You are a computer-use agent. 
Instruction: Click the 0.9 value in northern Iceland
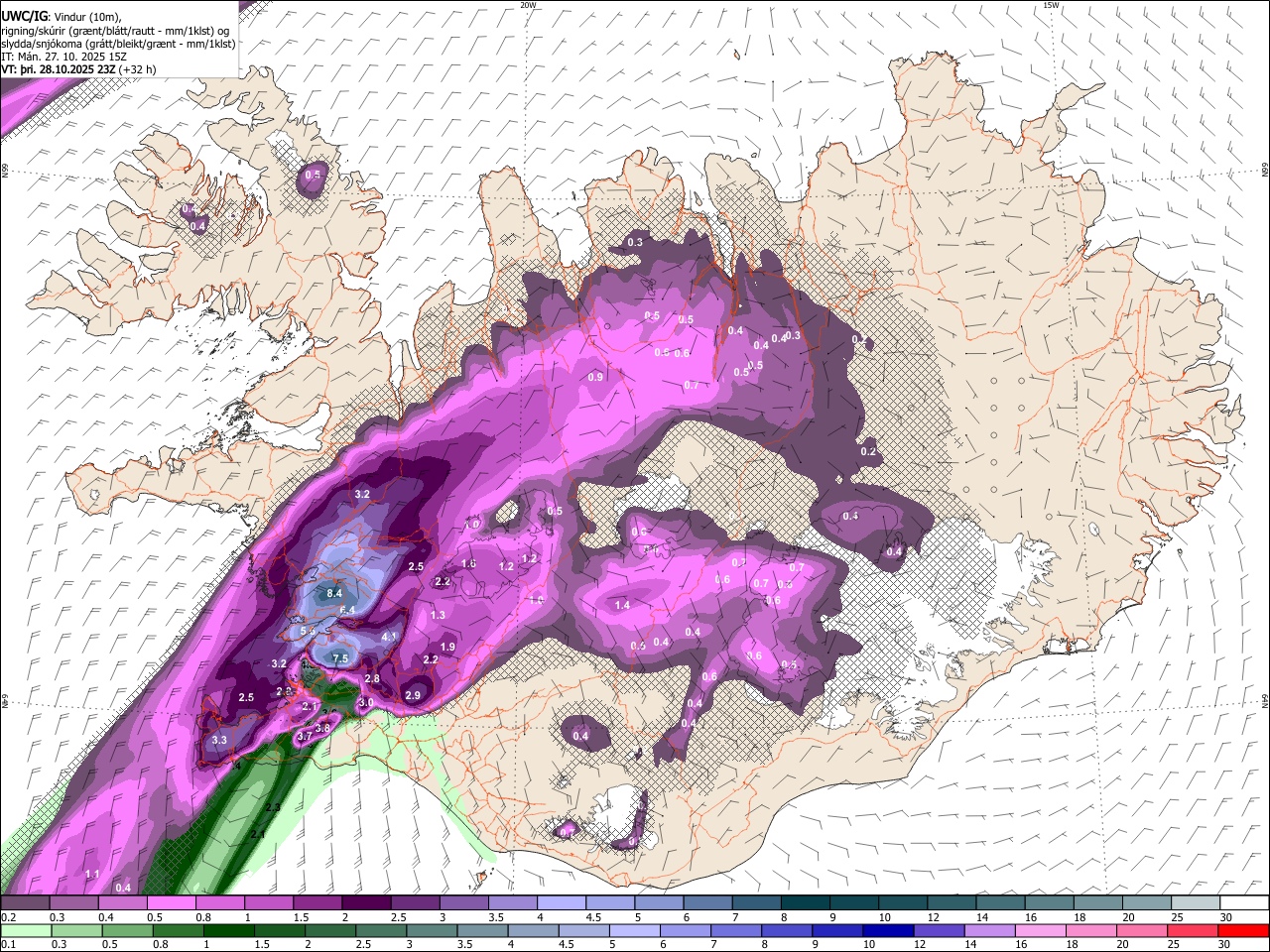(595, 377)
